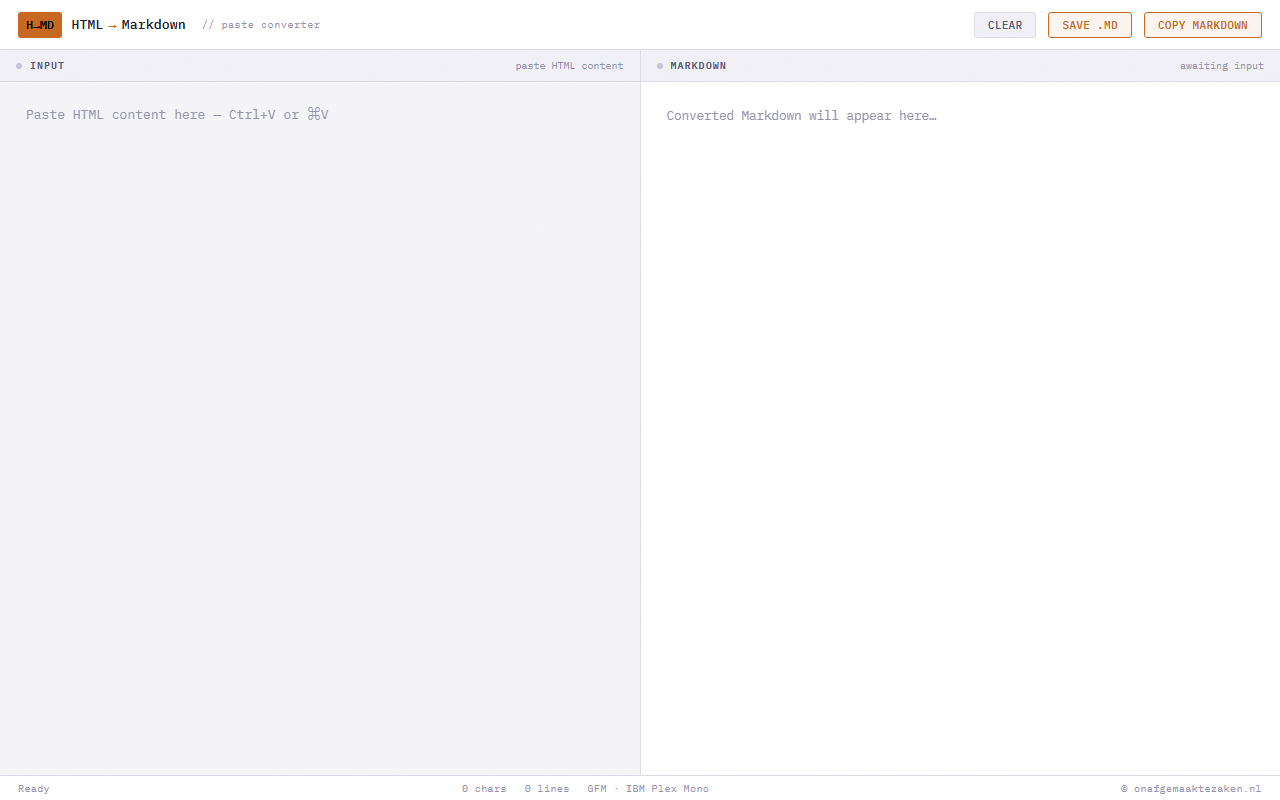This screenshot has height=800, width=1280.
Task: Click the H→MD logo badge
Action: pyautogui.click(x=40, y=25)
